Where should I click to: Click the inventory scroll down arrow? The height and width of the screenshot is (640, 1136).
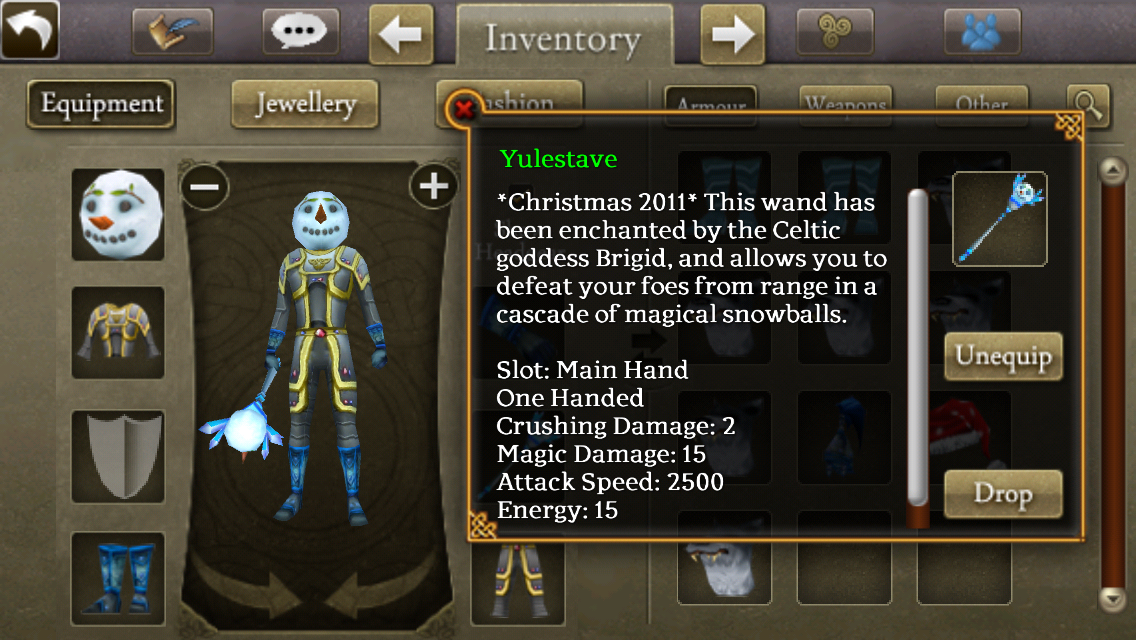pyautogui.click(x=1112, y=599)
